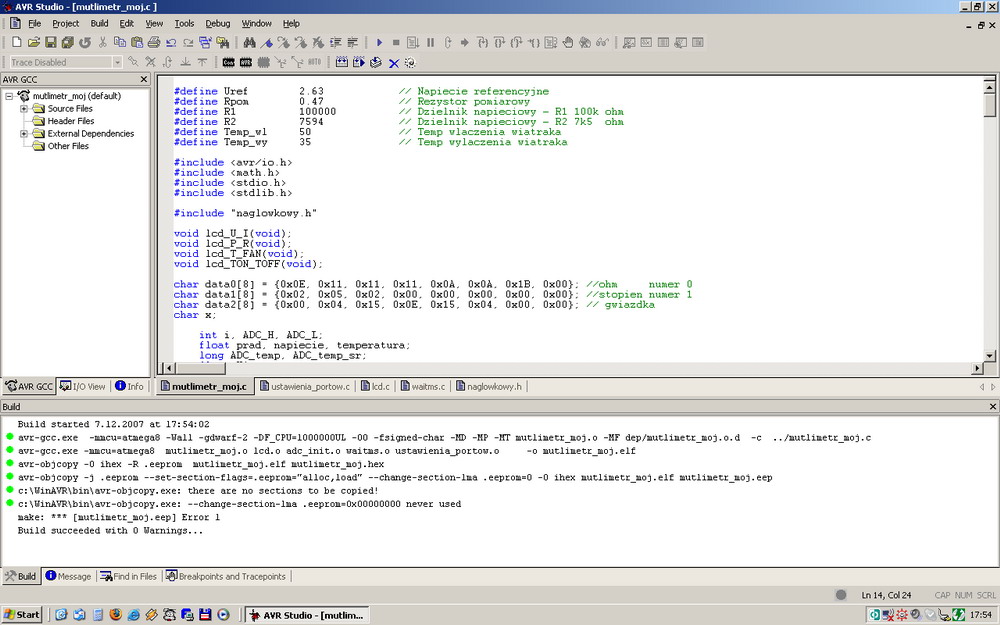This screenshot has height=625, width=1000.
Task: Open the Trace Disabled dropdown
Action: (x=117, y=62)
